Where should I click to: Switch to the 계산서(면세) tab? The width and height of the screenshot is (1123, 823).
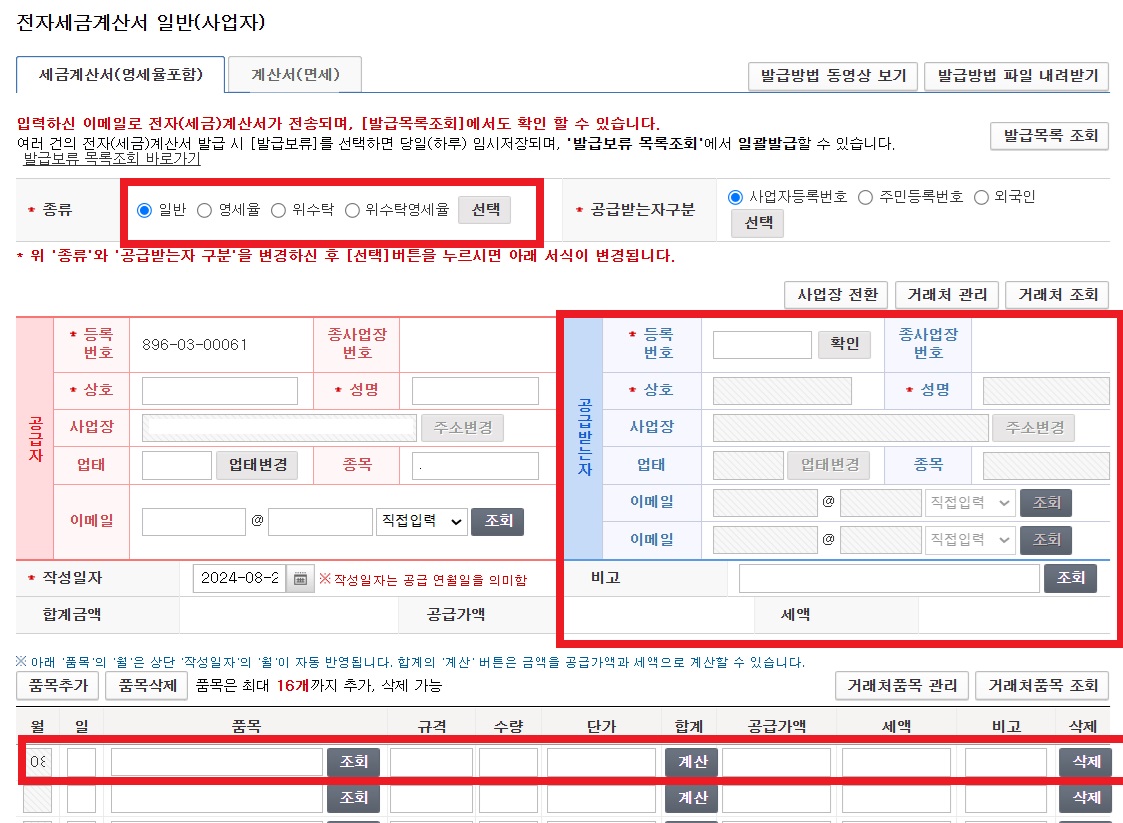[x=299, y=74]
